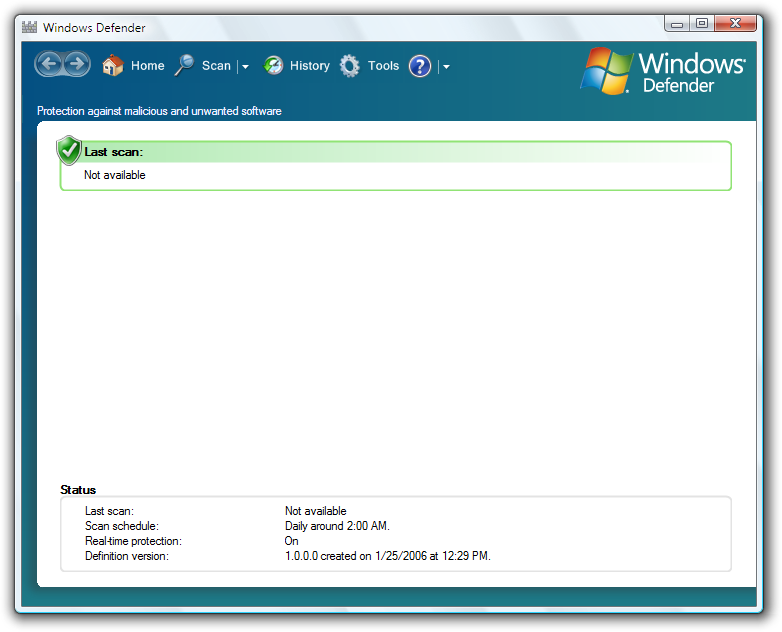Open the History label
782x632 pixels.
tap(310, 65)
